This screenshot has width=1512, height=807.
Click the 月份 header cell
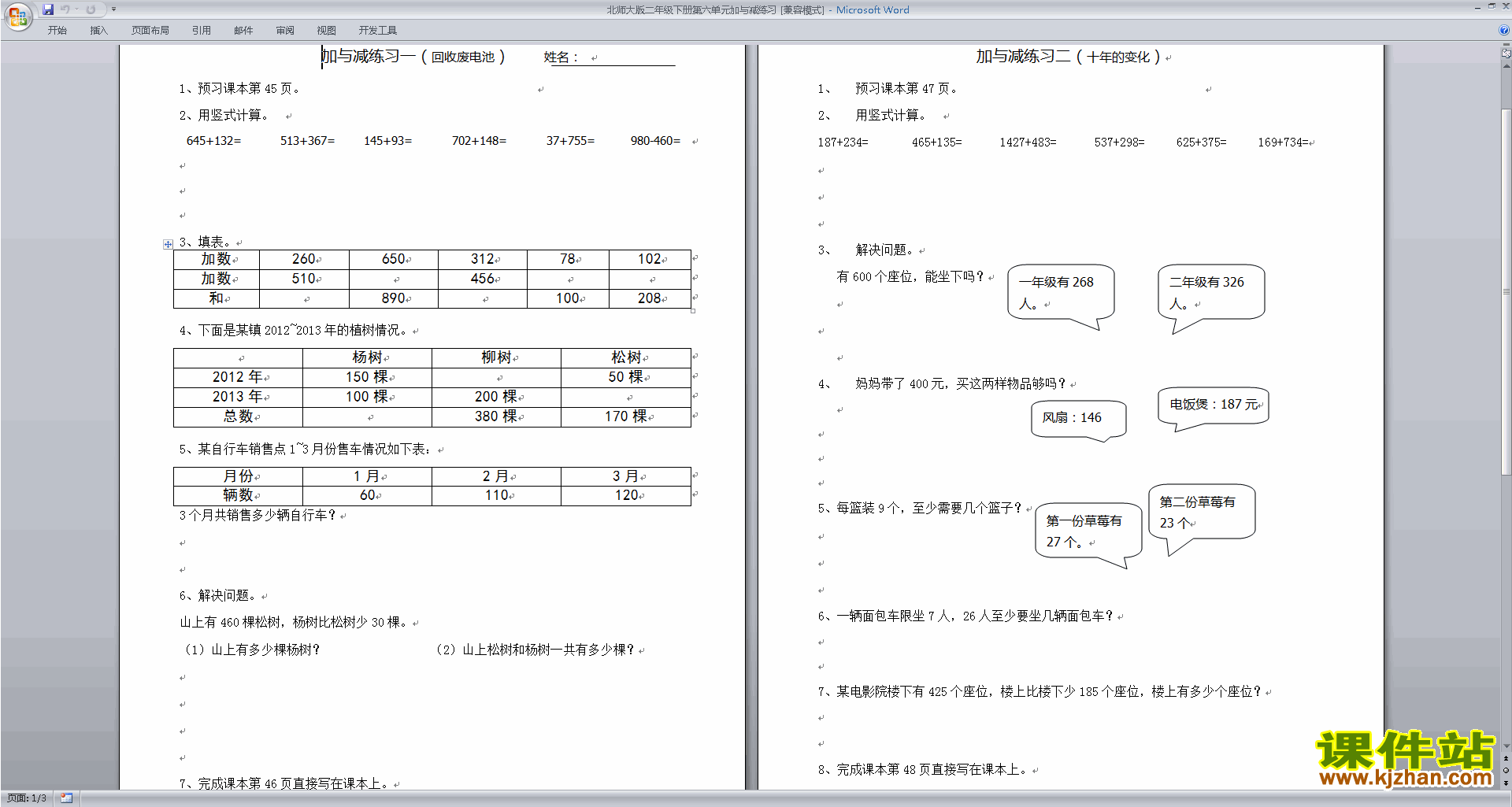[x=238, y=476]
